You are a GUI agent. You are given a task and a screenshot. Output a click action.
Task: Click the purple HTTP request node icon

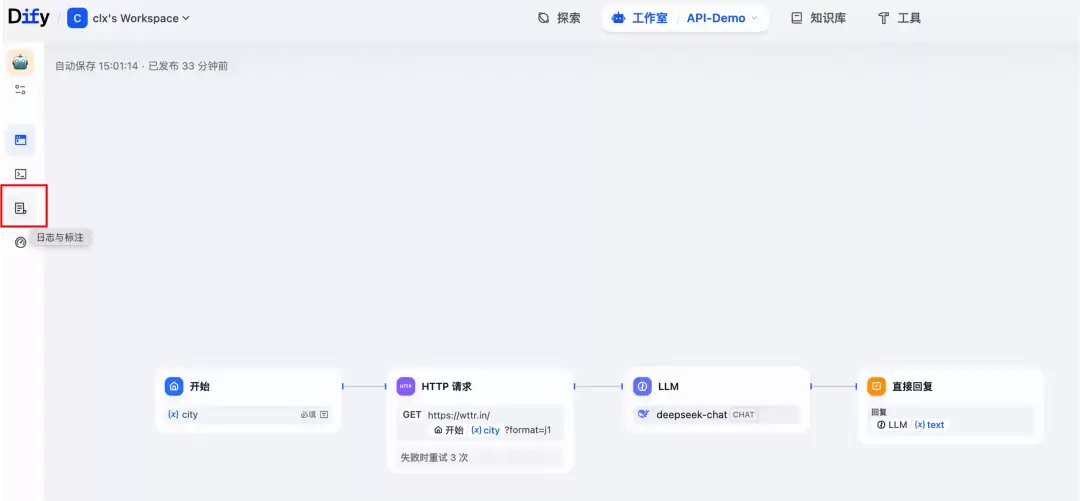tap(406, 387)
